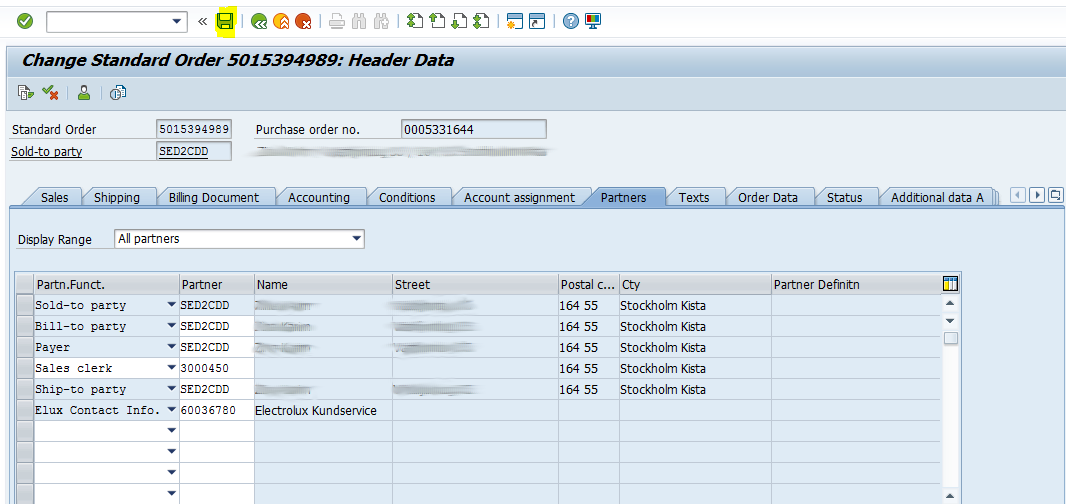Click the green check with red X icon
Screen dimensions: 1066x504
50,93
